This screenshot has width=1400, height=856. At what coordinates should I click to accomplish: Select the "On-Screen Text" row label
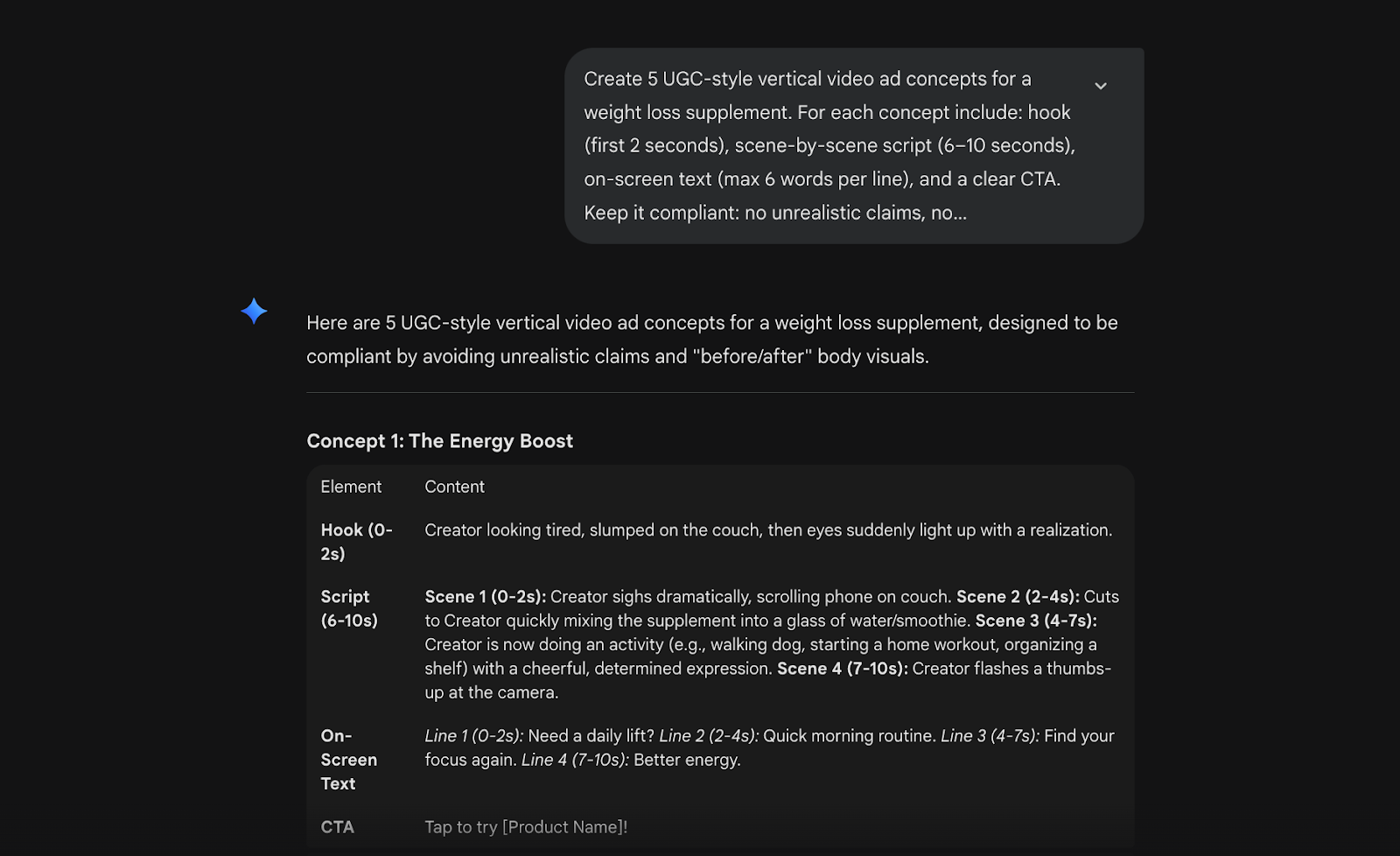click(348, 760)
